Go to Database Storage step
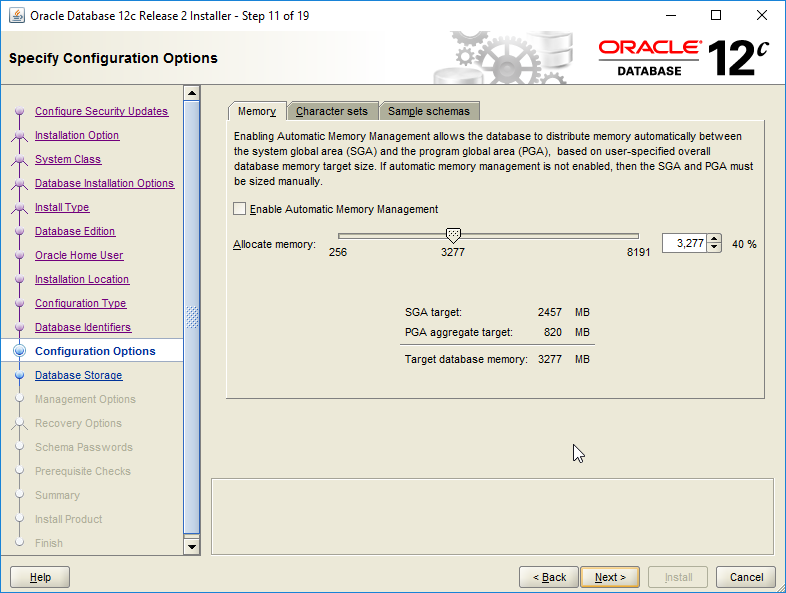The width and height of the screenshot is (786, 593). [x=78, y=375]
